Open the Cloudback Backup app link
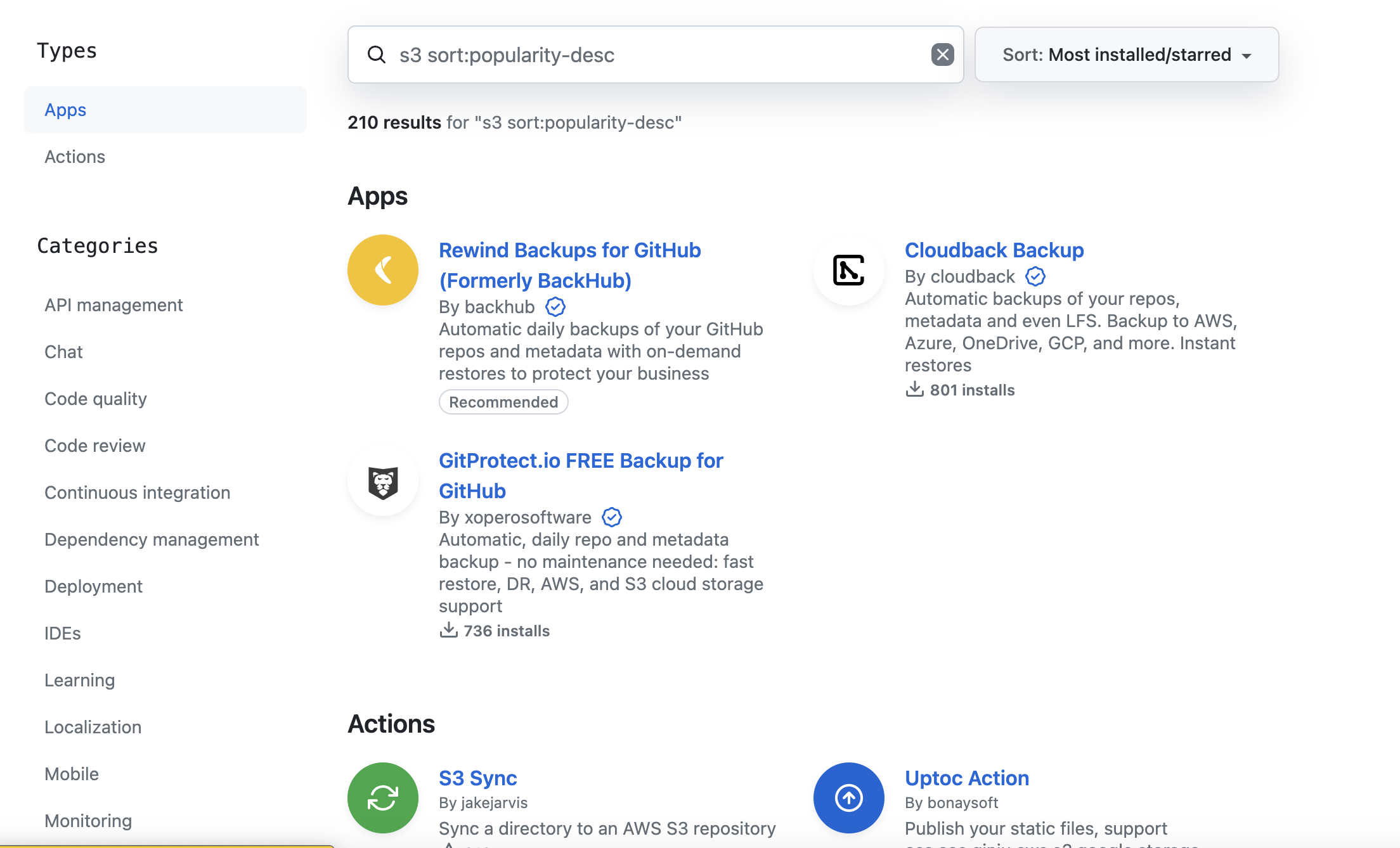Viewport: 1400px width, 848px height. pos(994,250)
